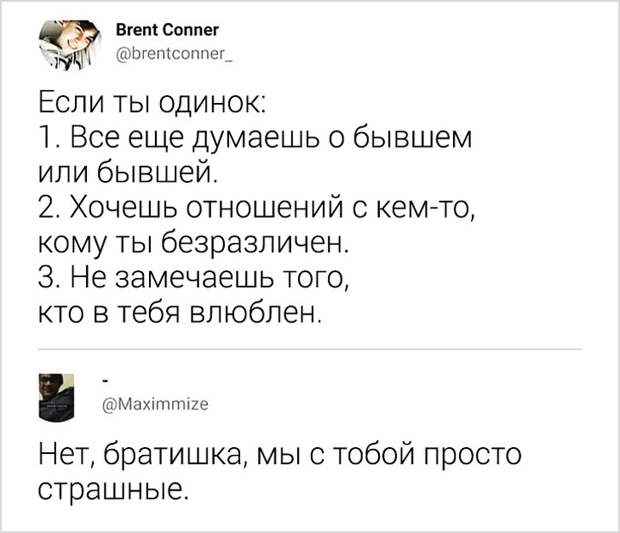Click the line "3. Не замечаешь того,"
Image resolution: width=620 pixels, height=533 pixels.
coord(194,276)
